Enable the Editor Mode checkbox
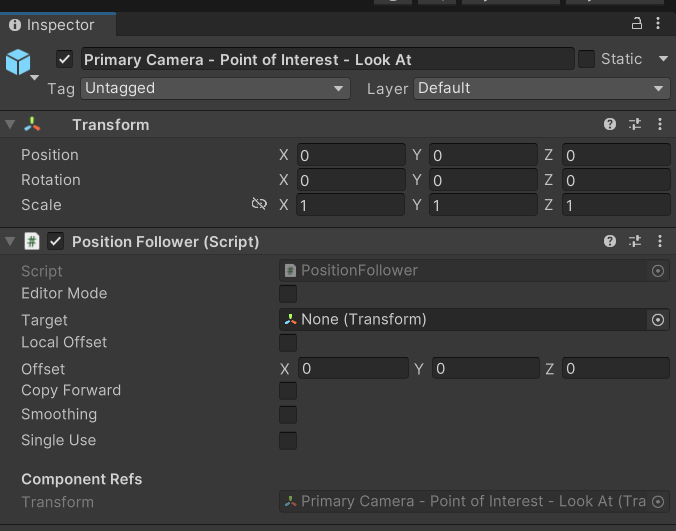The width and height of the screenshot is (676, 531). [x=288, y=294]
